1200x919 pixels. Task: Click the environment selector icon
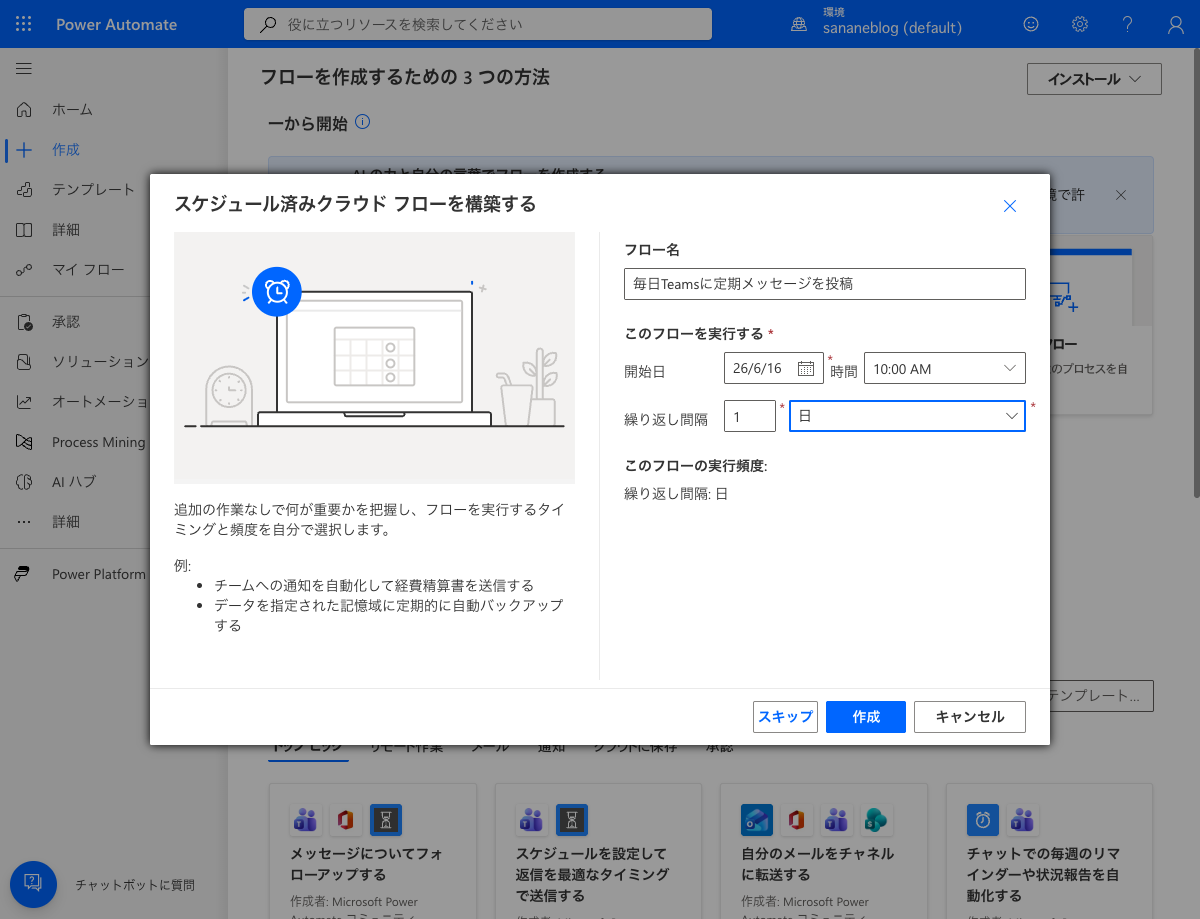(799, 24)
